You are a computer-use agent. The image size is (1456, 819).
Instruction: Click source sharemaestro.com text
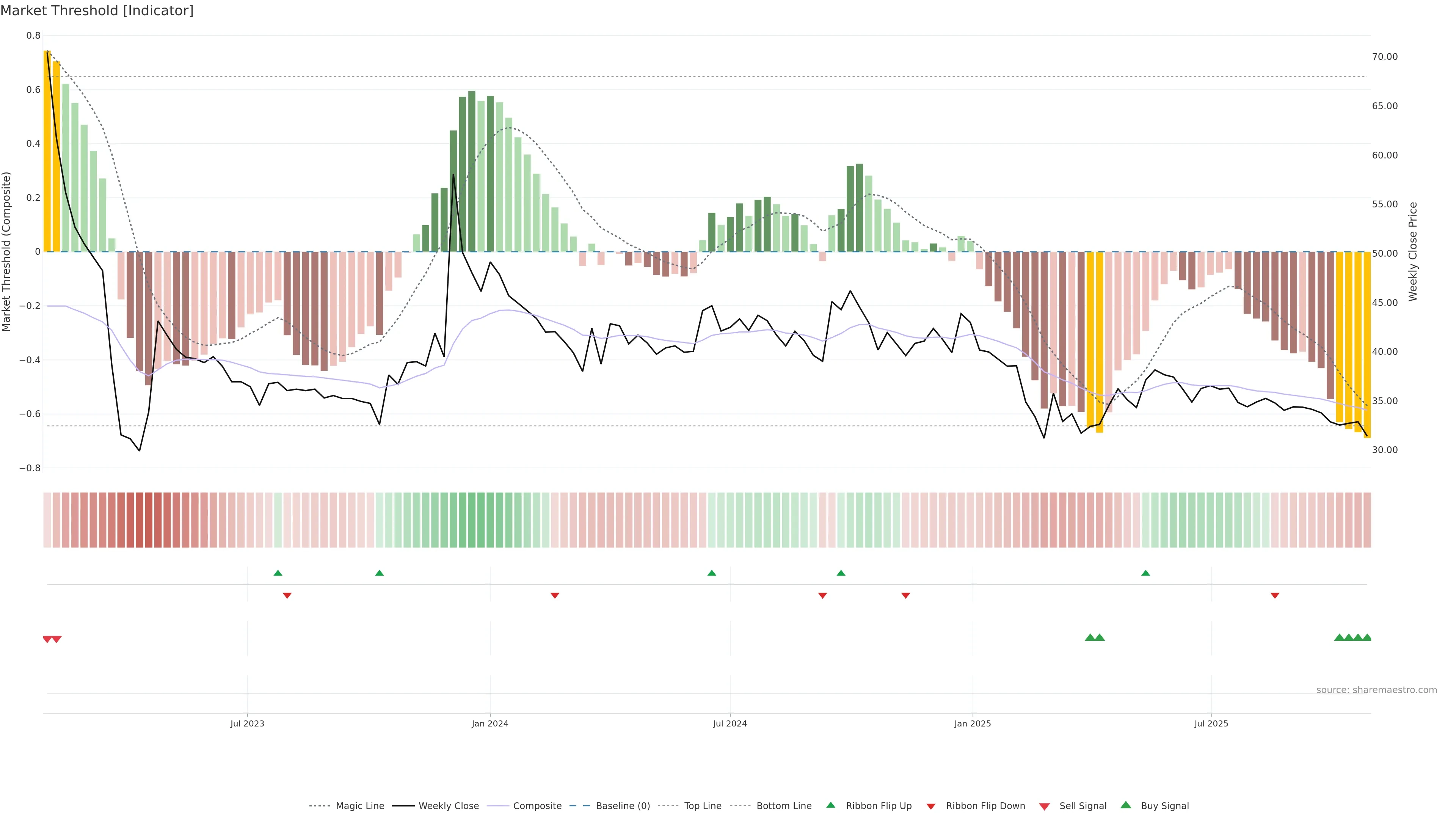[1376, 690]
